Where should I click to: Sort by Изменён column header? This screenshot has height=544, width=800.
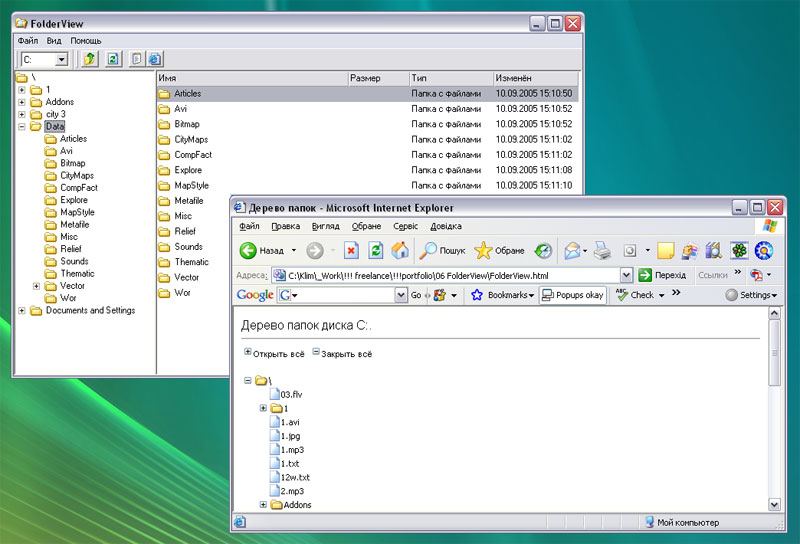pos(536,79)
